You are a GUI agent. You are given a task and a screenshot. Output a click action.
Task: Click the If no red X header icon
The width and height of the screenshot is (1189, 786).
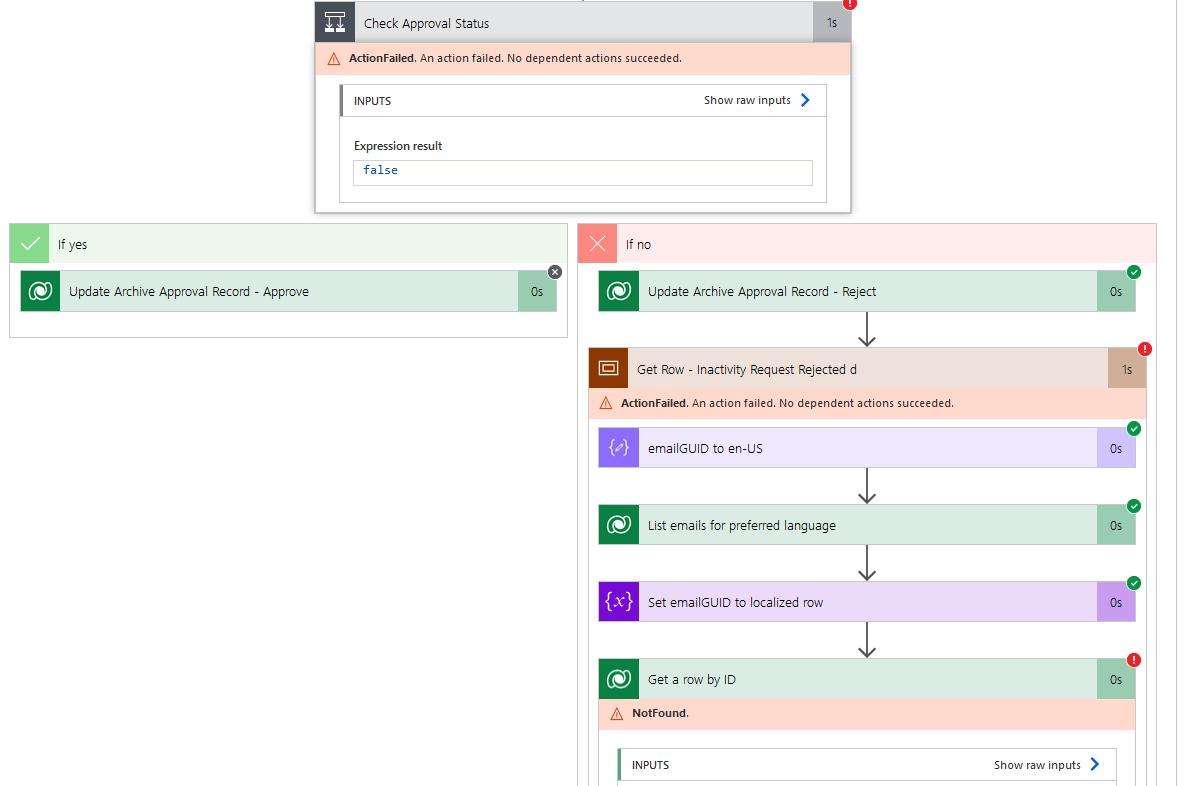(596, 243)
